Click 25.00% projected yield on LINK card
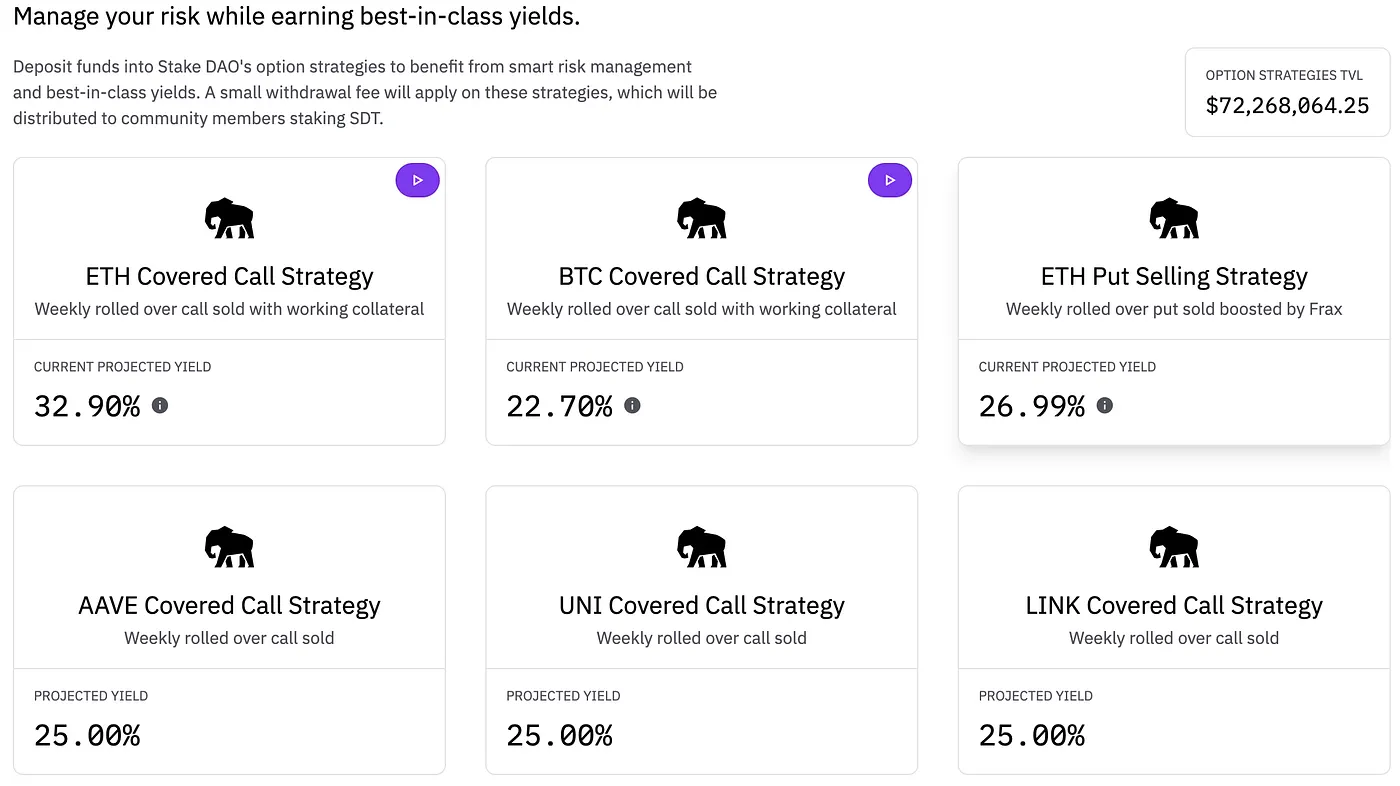 tap(1031, 735)
